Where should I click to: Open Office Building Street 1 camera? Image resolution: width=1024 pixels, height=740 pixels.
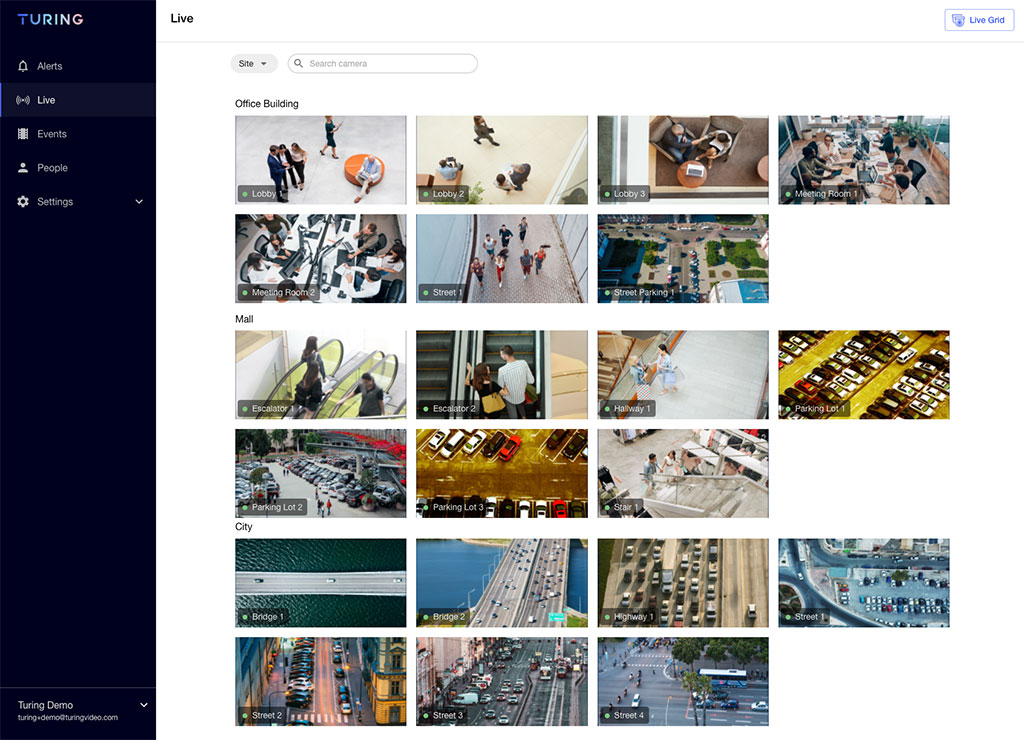point(502,259)
